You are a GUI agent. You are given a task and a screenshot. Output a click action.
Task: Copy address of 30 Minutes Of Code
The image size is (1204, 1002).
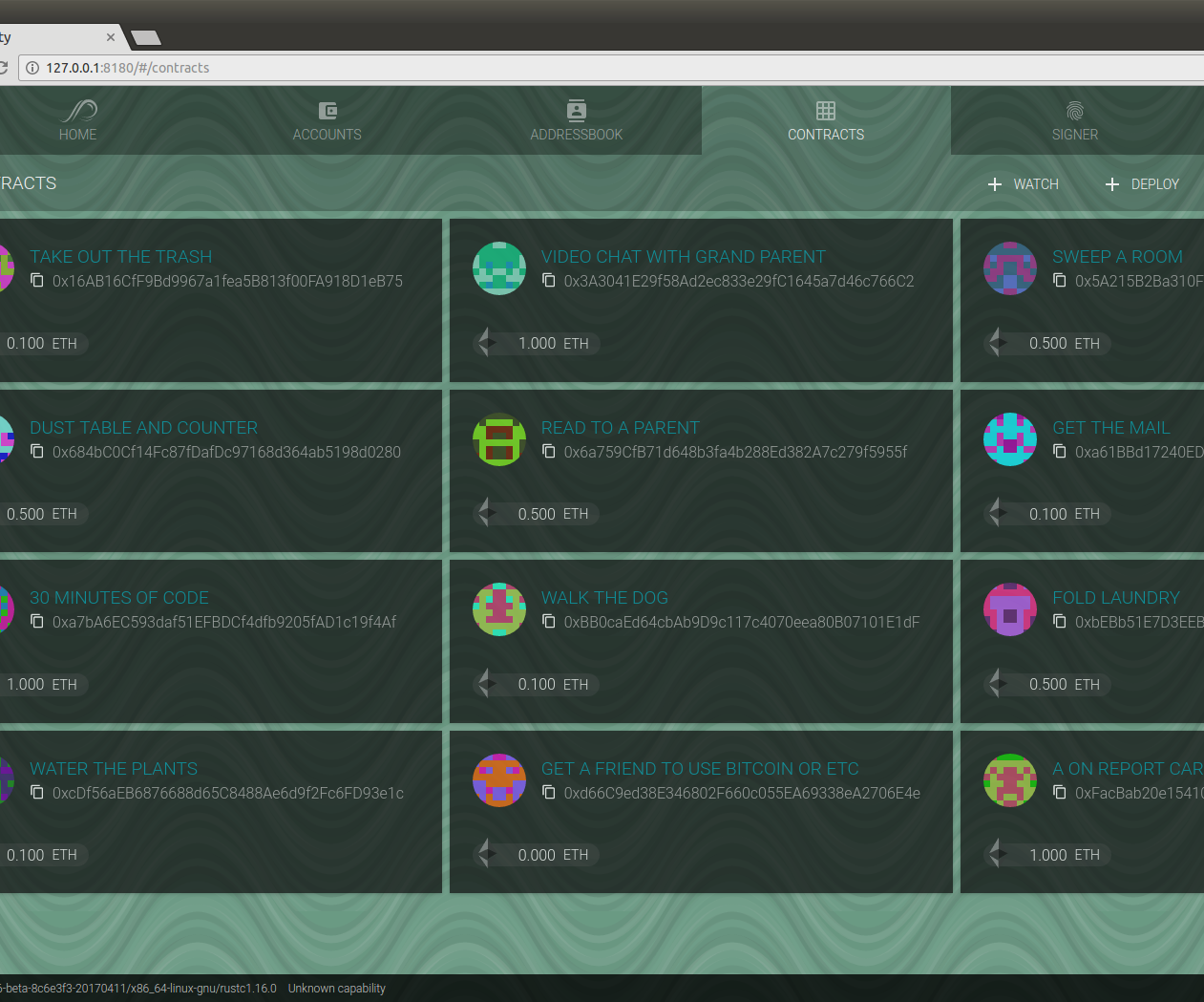[37, 622]
